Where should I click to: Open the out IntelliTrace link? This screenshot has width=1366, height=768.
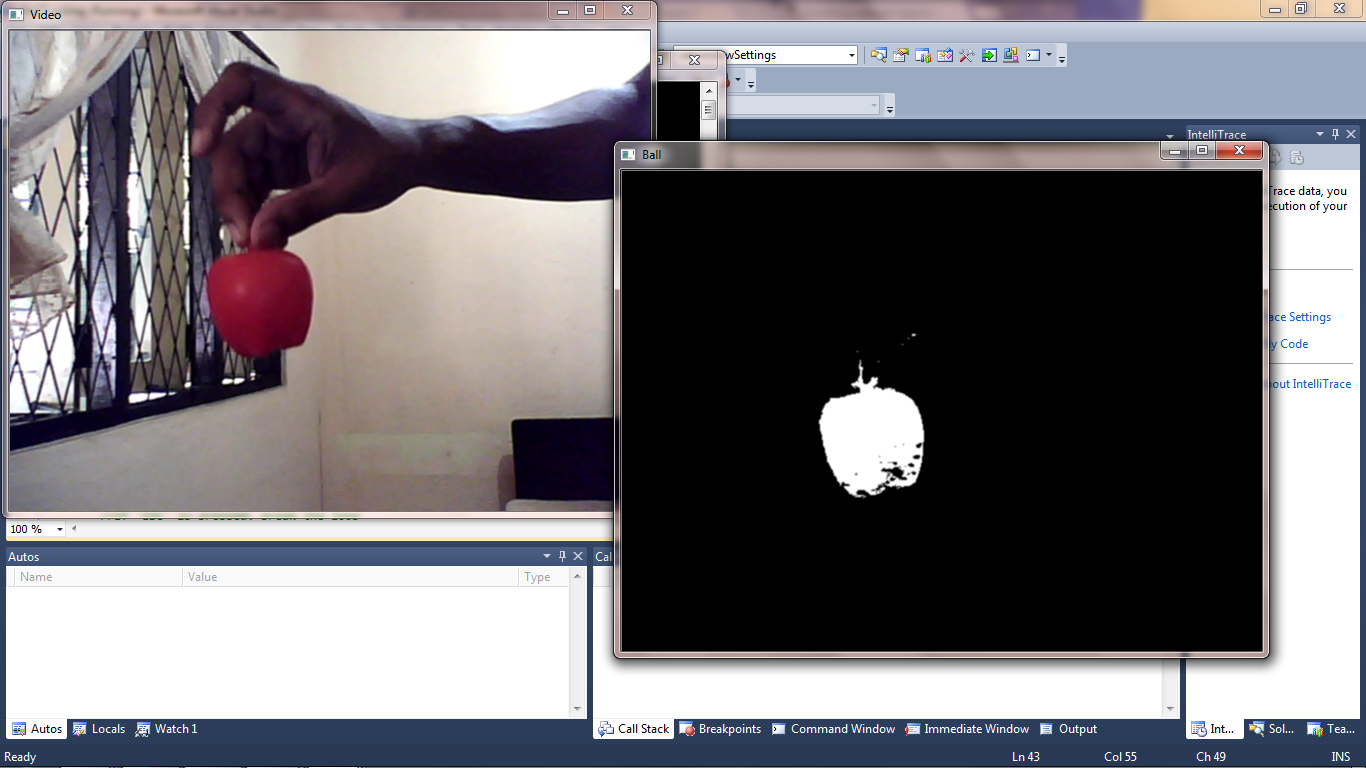pos(1309,384)
